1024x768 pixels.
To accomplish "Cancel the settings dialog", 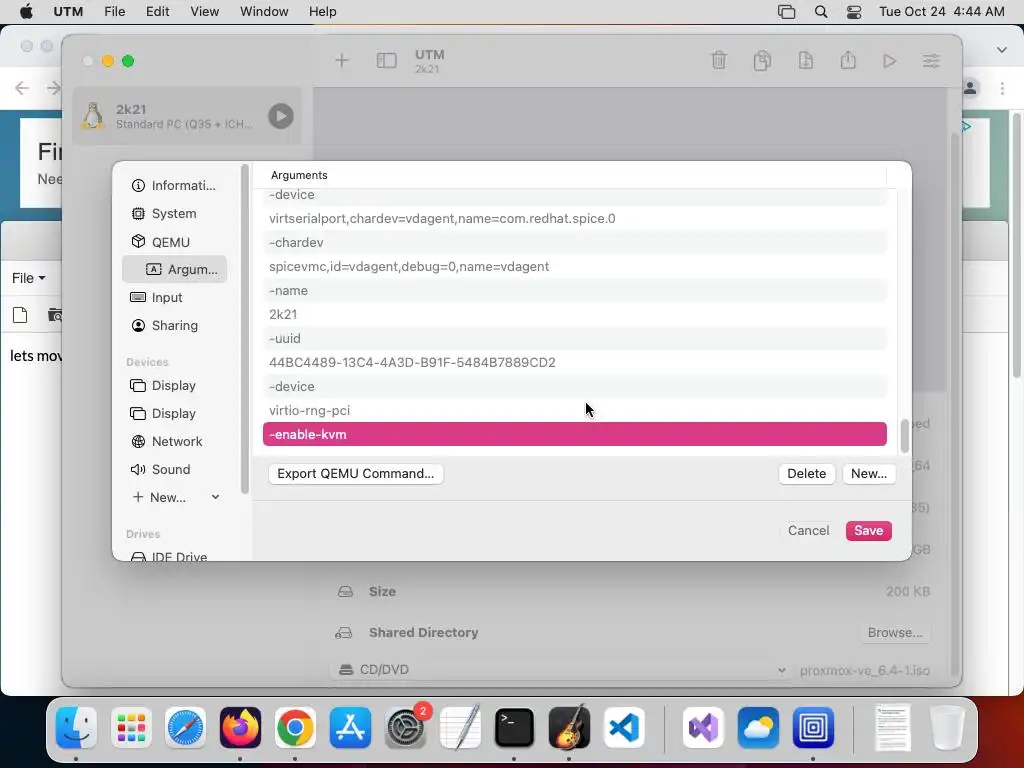I will [x=808, y=530].
